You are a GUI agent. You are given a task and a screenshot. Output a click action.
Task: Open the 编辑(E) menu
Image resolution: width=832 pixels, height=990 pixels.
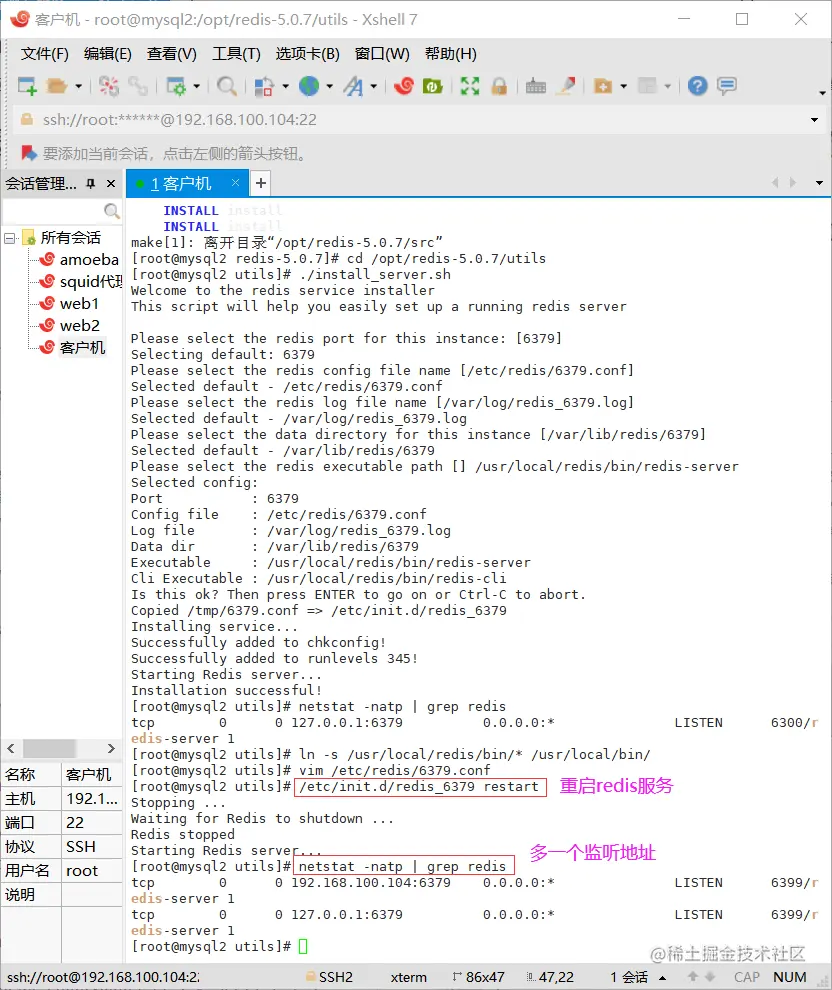coord(107,54)
